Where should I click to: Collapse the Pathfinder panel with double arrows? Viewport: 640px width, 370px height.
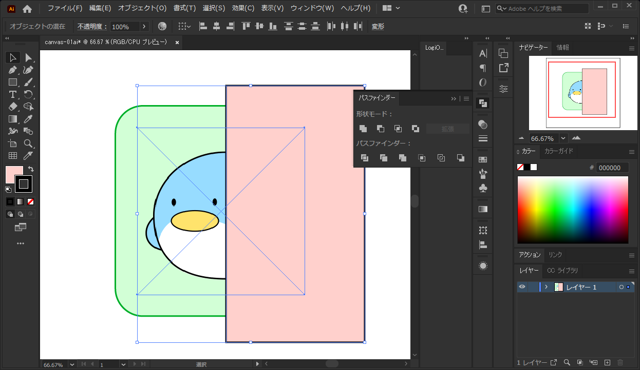[453, 98]
